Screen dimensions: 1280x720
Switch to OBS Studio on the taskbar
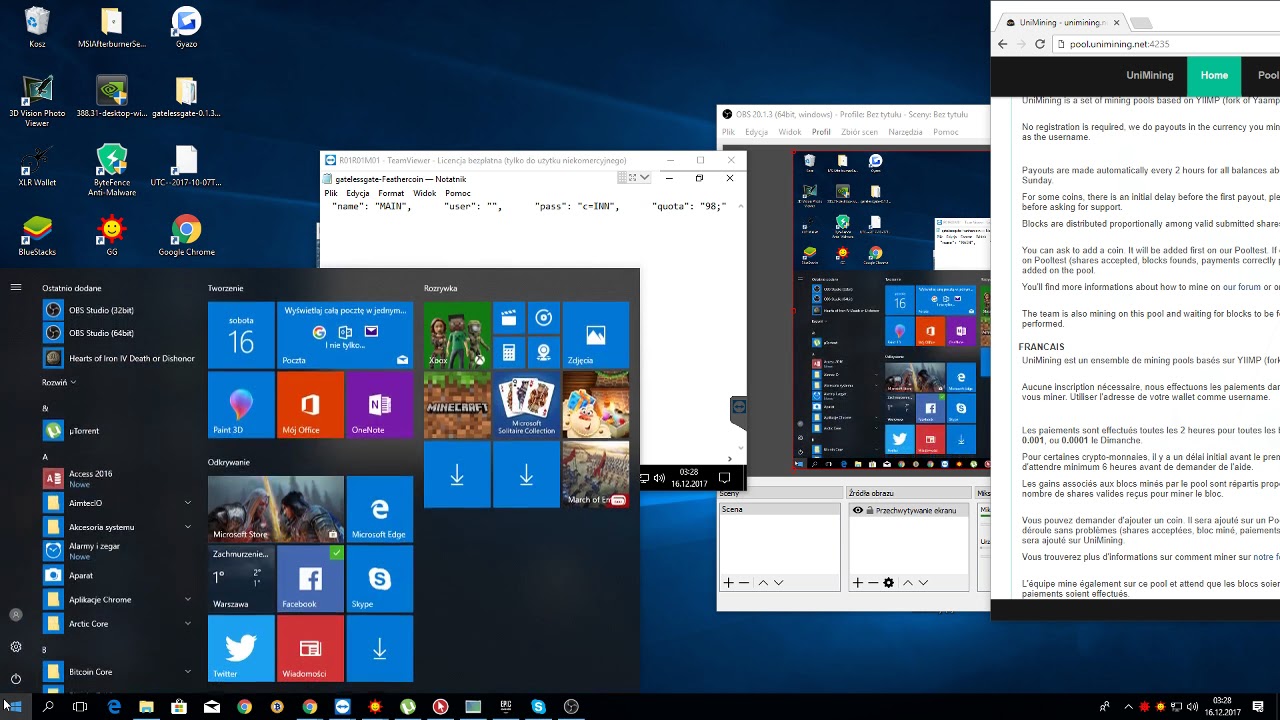click(571, 707)
